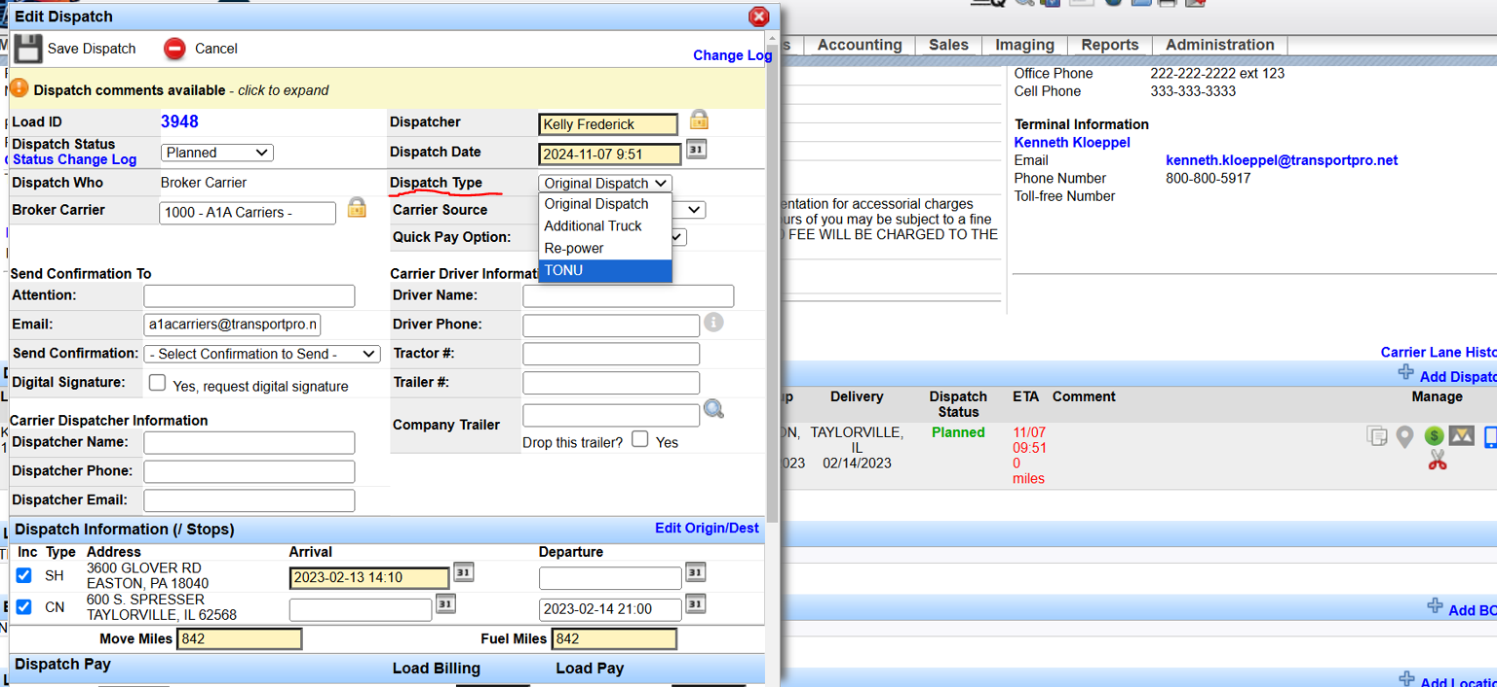1497x687 pixels.
Task: Open the Dispatch Status Planned dropdown
Action: pos(217,153)
